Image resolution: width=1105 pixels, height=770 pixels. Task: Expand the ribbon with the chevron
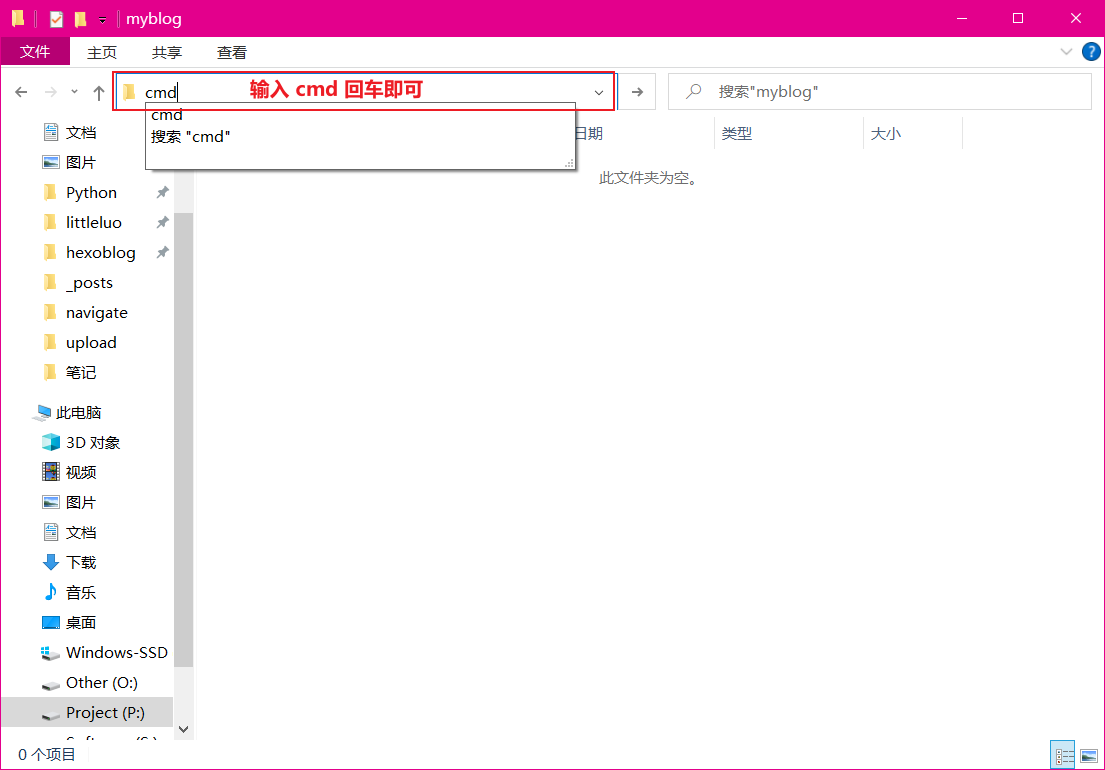[x=1066, y=52]
